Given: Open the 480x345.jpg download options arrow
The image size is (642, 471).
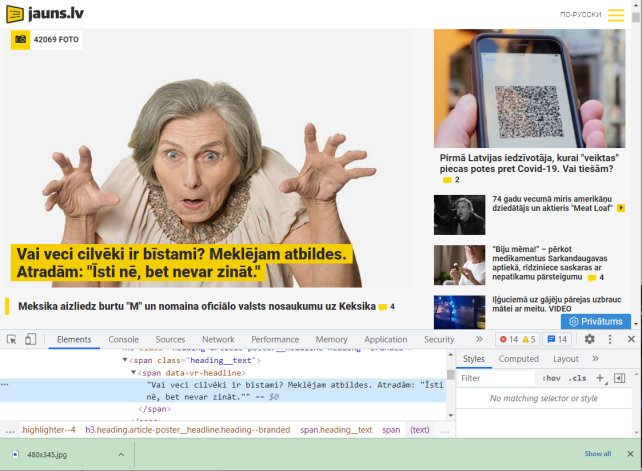Looking at the screenshot, I should click(121, 454).
